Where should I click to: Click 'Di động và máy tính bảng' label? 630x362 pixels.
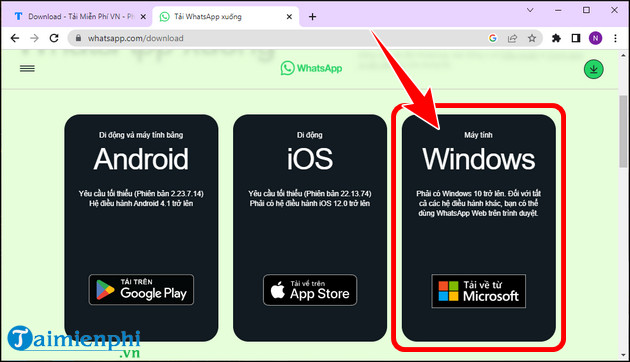pyautogui.click(x=141, y=135)
